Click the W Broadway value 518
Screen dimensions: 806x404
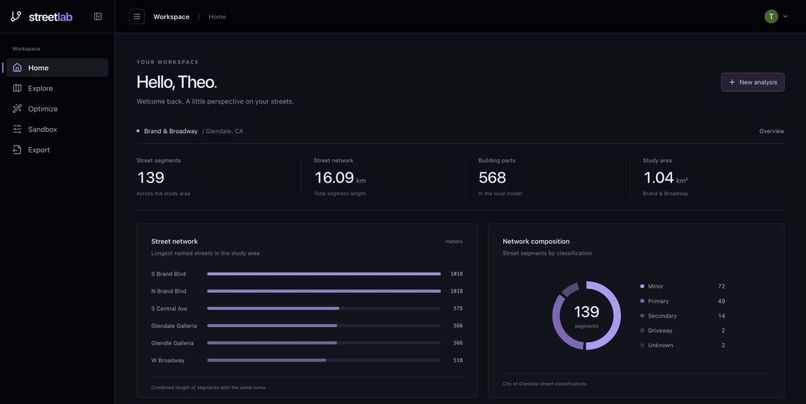pos(457,360)
